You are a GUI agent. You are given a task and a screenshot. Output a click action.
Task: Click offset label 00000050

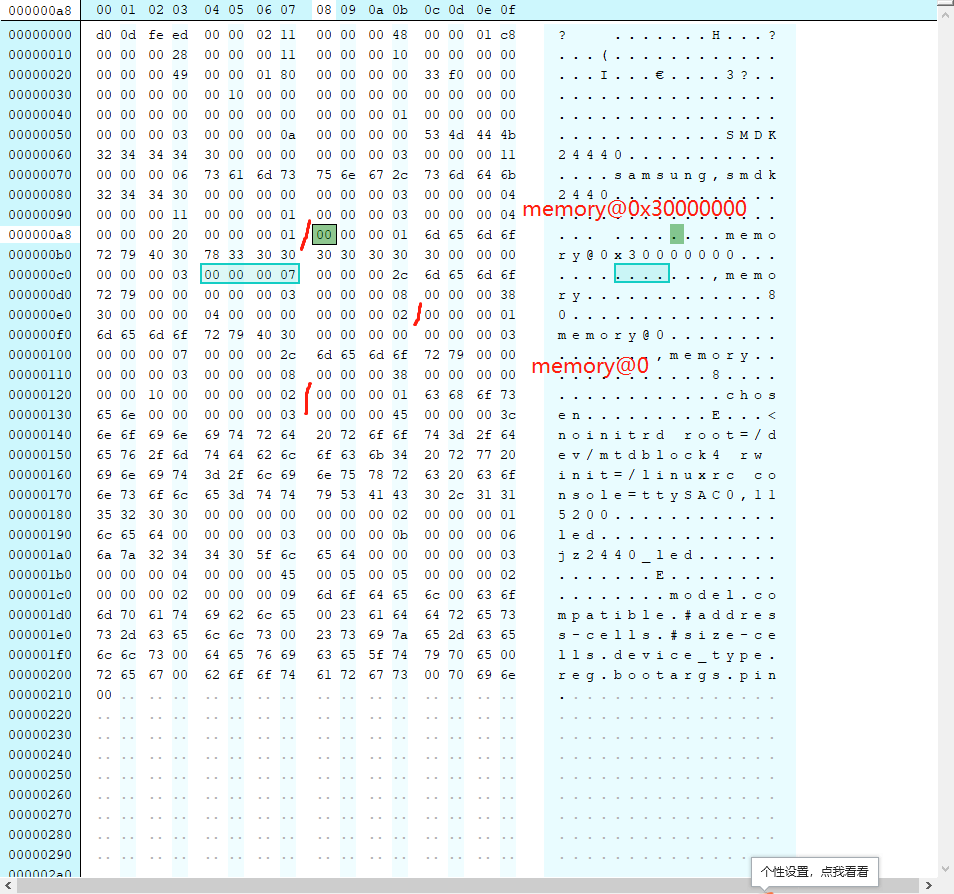(x=40, y=134)
